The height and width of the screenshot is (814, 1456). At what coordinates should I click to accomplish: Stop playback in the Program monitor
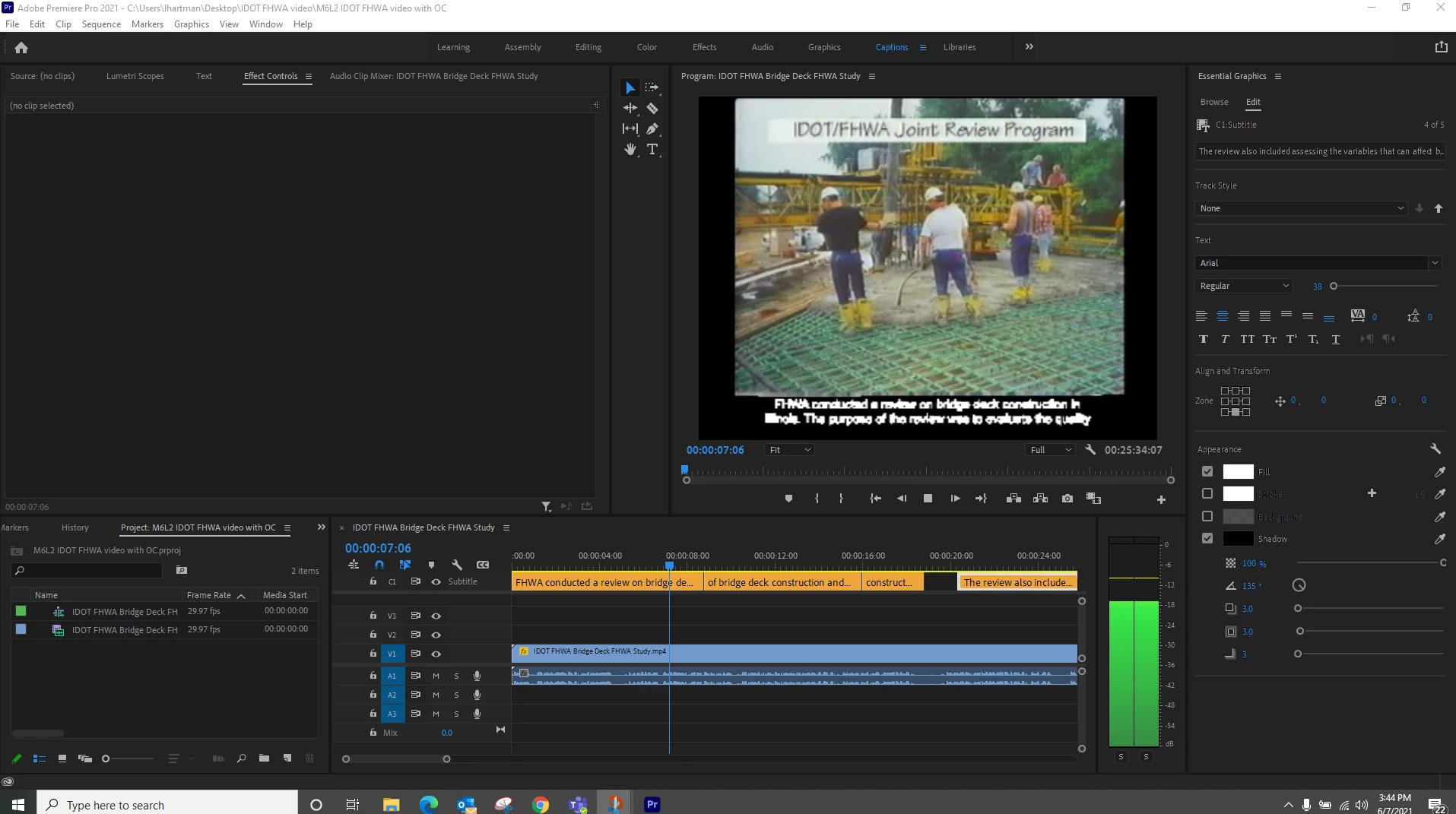[x=928, y=499]
